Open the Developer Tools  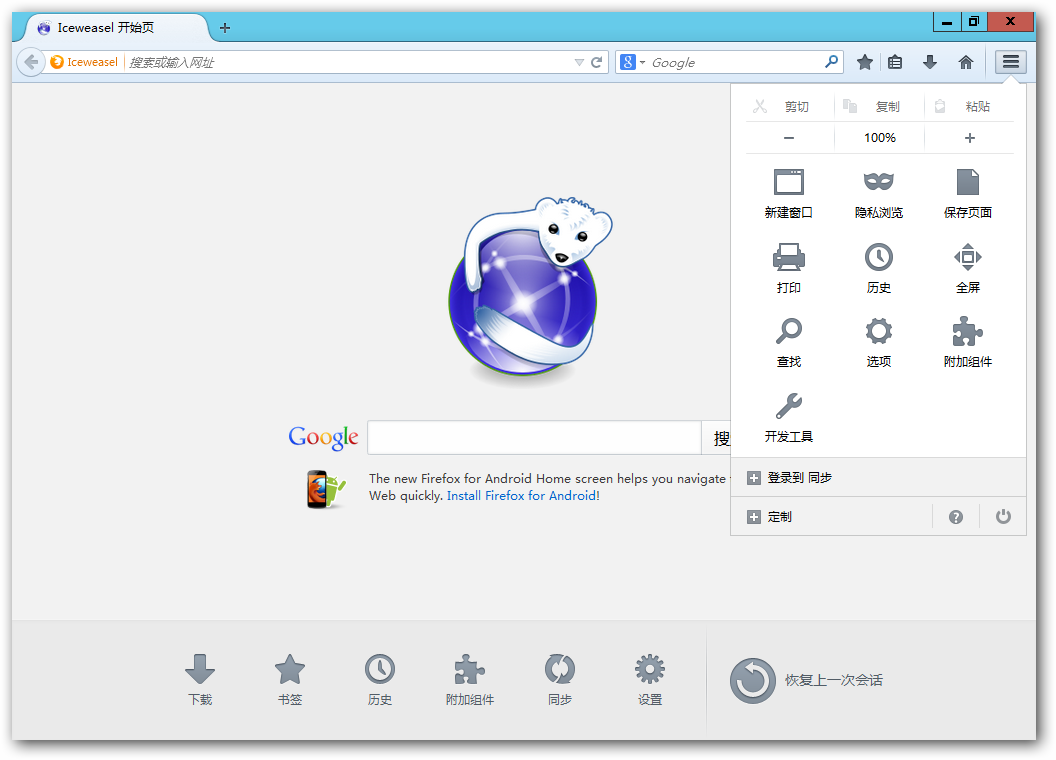788,416
